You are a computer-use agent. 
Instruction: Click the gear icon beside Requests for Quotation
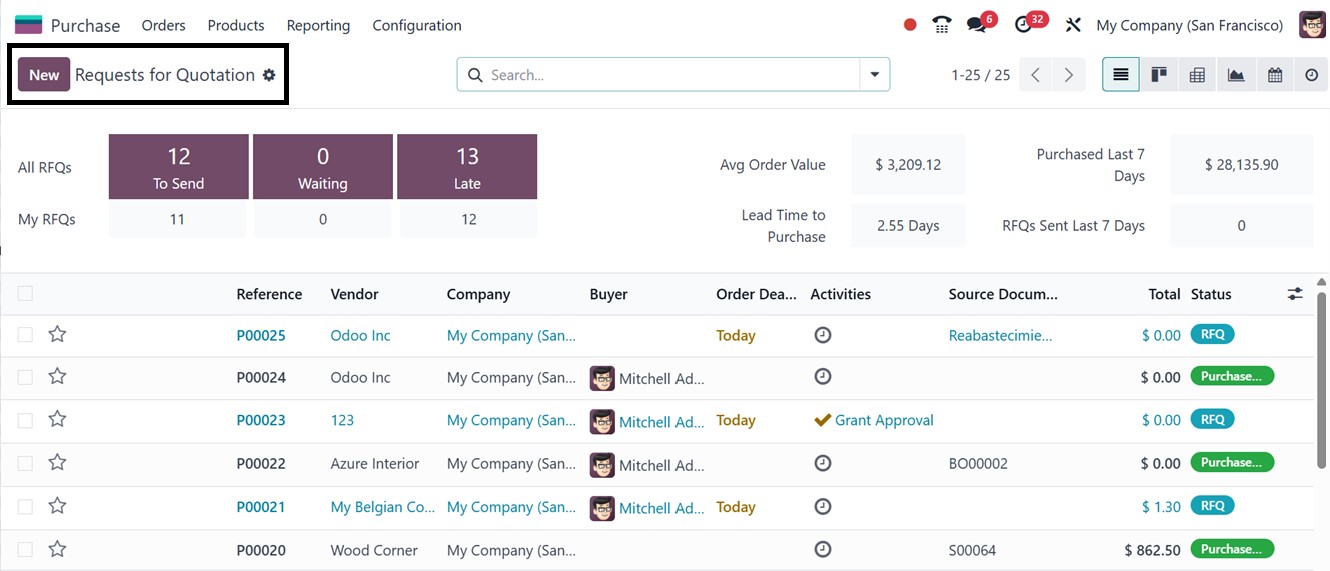click(x=268, y=75)
